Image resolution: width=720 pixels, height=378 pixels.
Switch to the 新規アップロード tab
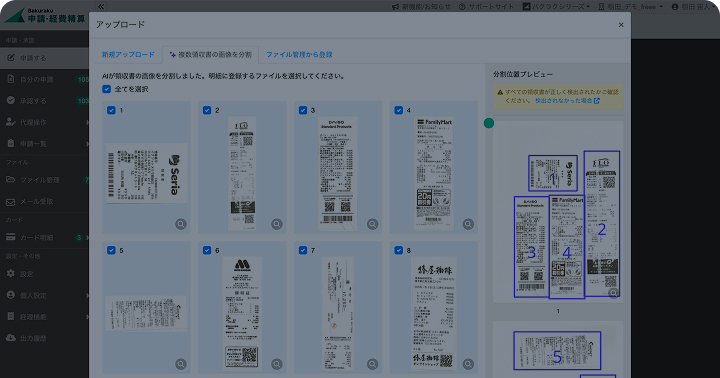click(x=128, y=55)
